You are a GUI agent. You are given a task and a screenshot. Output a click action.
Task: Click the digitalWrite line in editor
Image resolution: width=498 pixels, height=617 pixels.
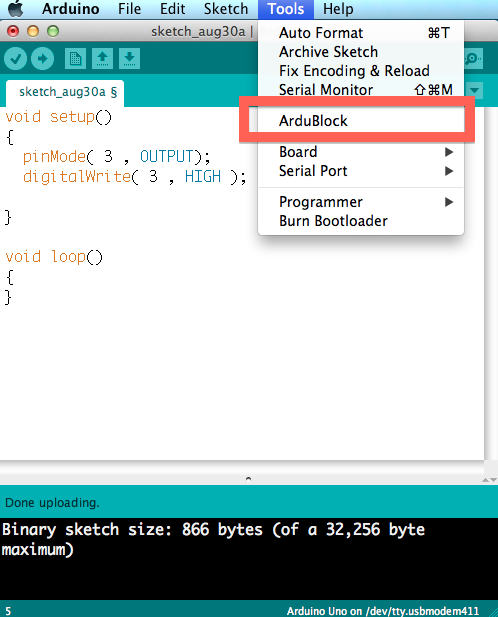pos(135,177)
